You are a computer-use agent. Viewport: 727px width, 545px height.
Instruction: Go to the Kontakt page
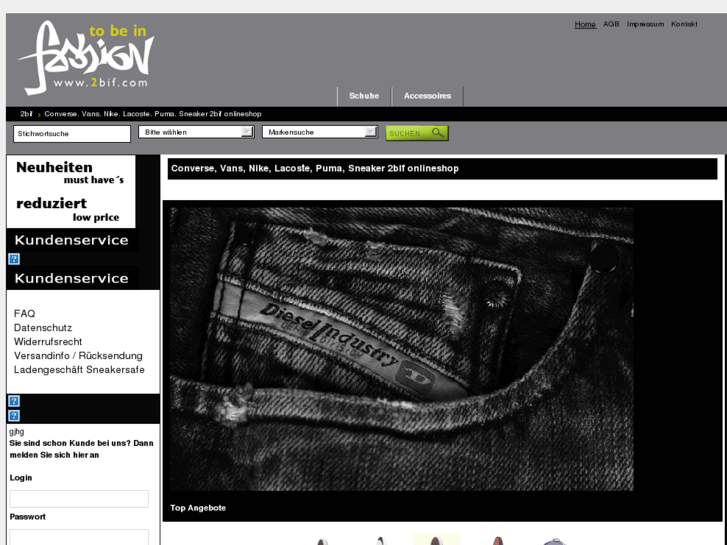pos(684,24)
